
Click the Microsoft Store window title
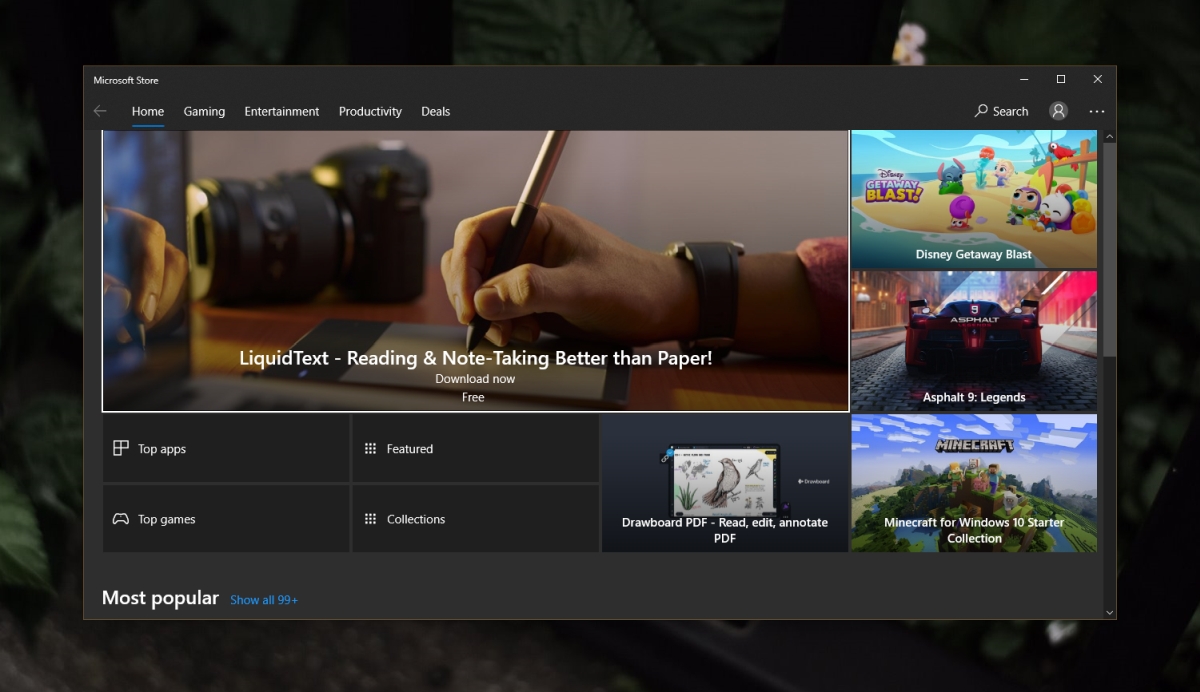point(126,80)
